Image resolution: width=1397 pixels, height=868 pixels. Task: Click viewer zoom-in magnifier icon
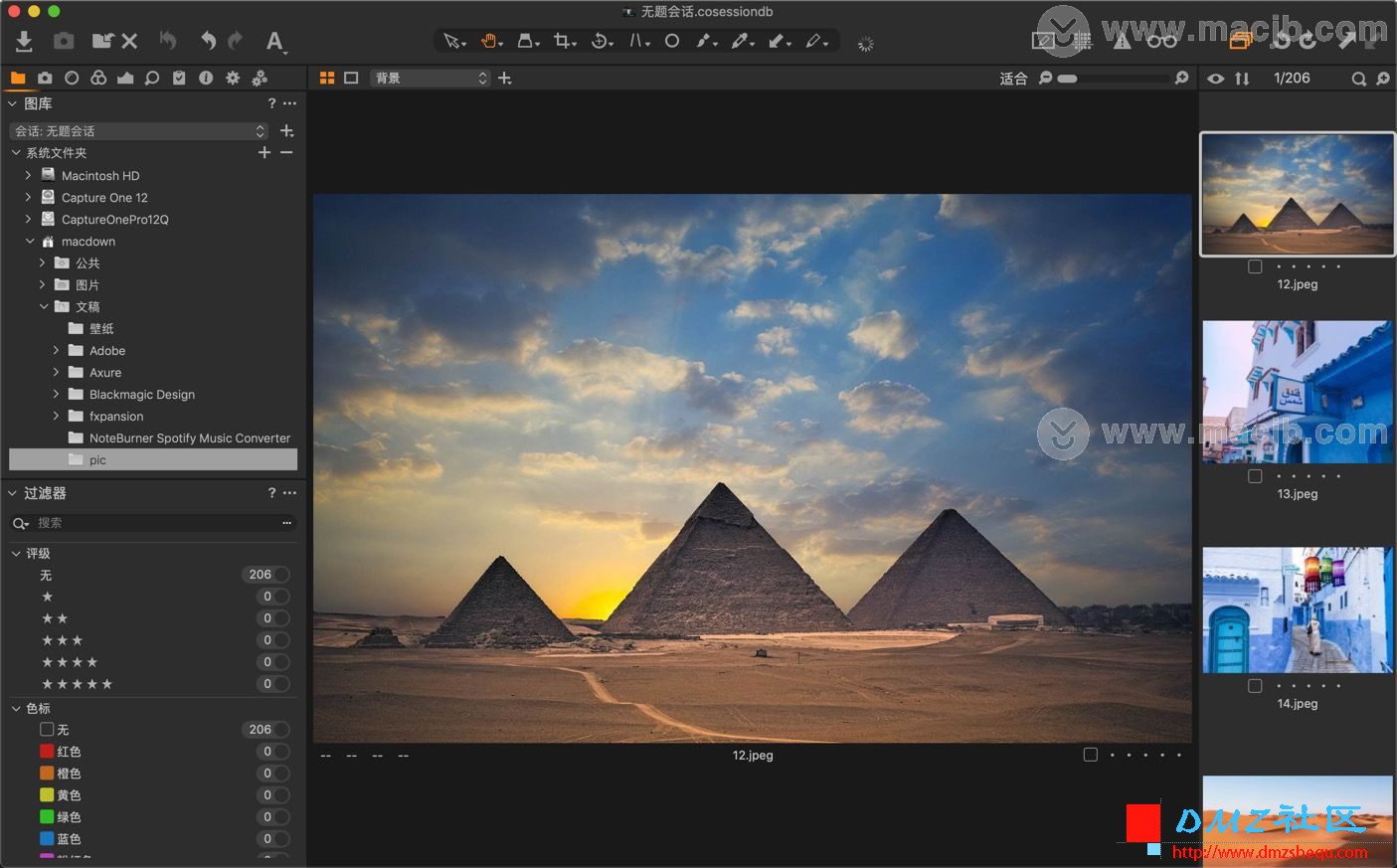[x=1181, y=78]
